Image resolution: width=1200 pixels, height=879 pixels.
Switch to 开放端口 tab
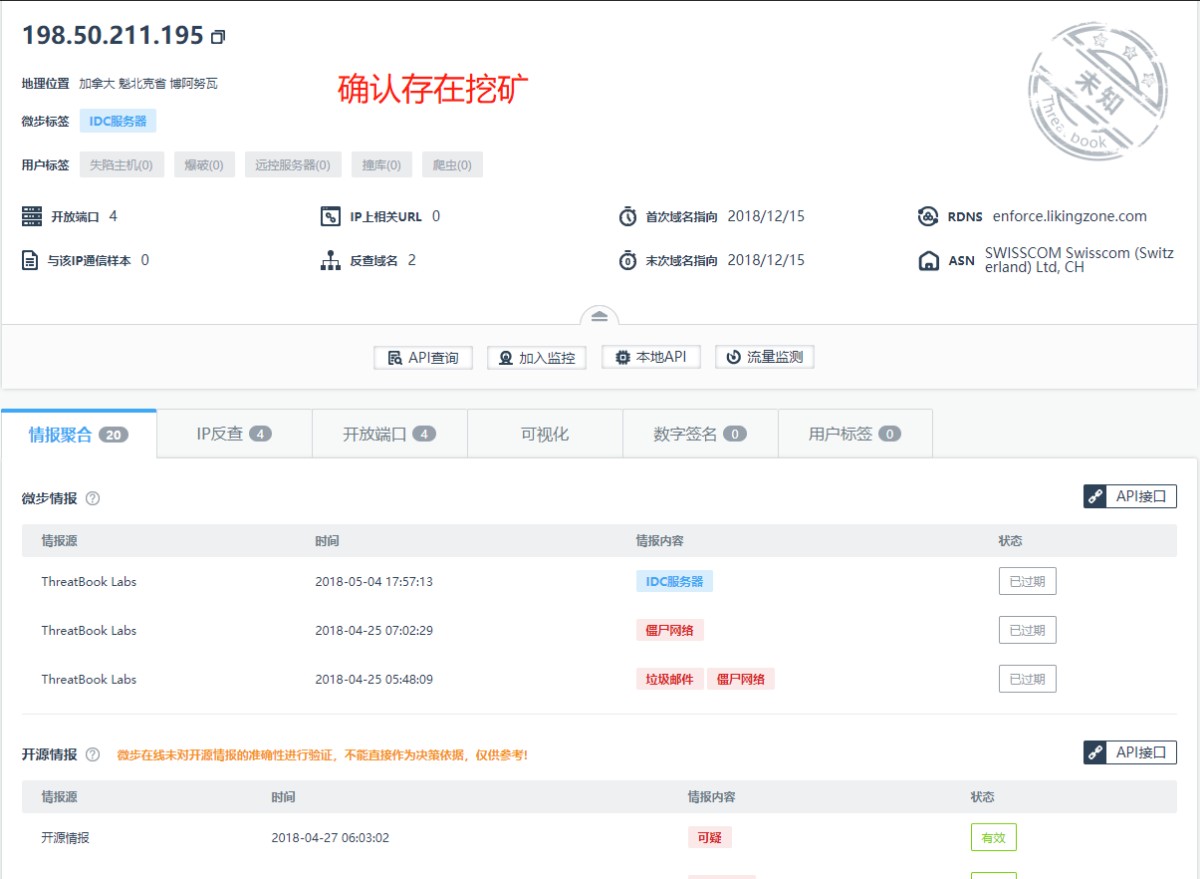point(389,434)
